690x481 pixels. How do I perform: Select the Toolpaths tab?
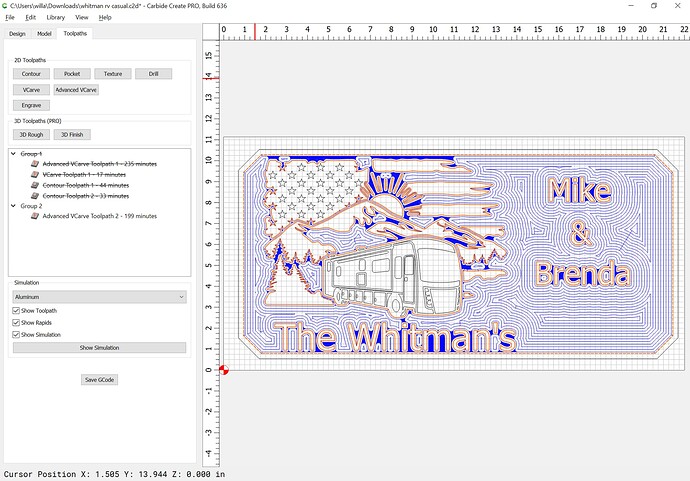(x=75, y=33)
